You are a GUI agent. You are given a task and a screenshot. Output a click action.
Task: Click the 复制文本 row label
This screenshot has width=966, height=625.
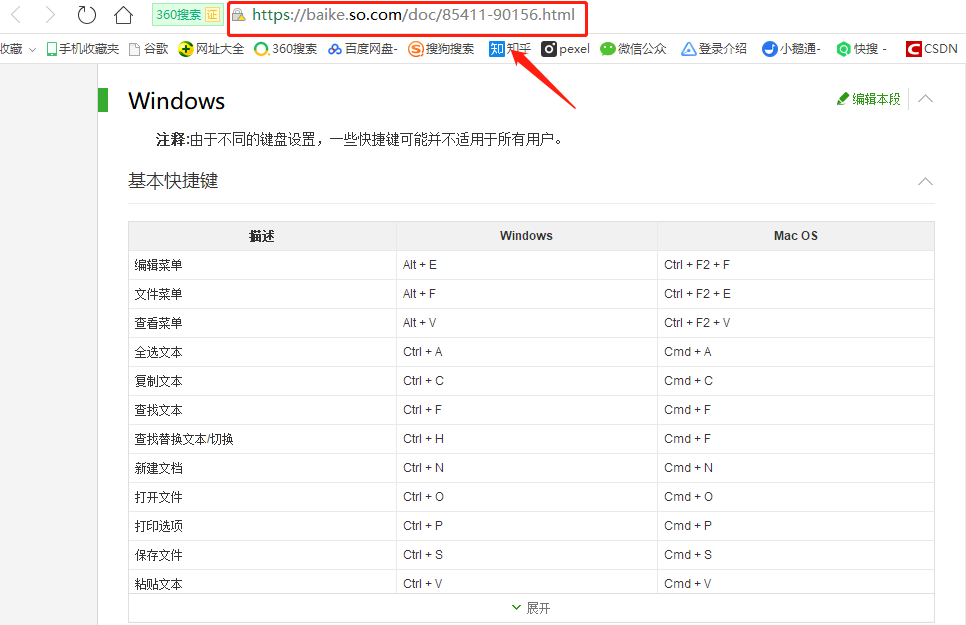pos(158,381)
